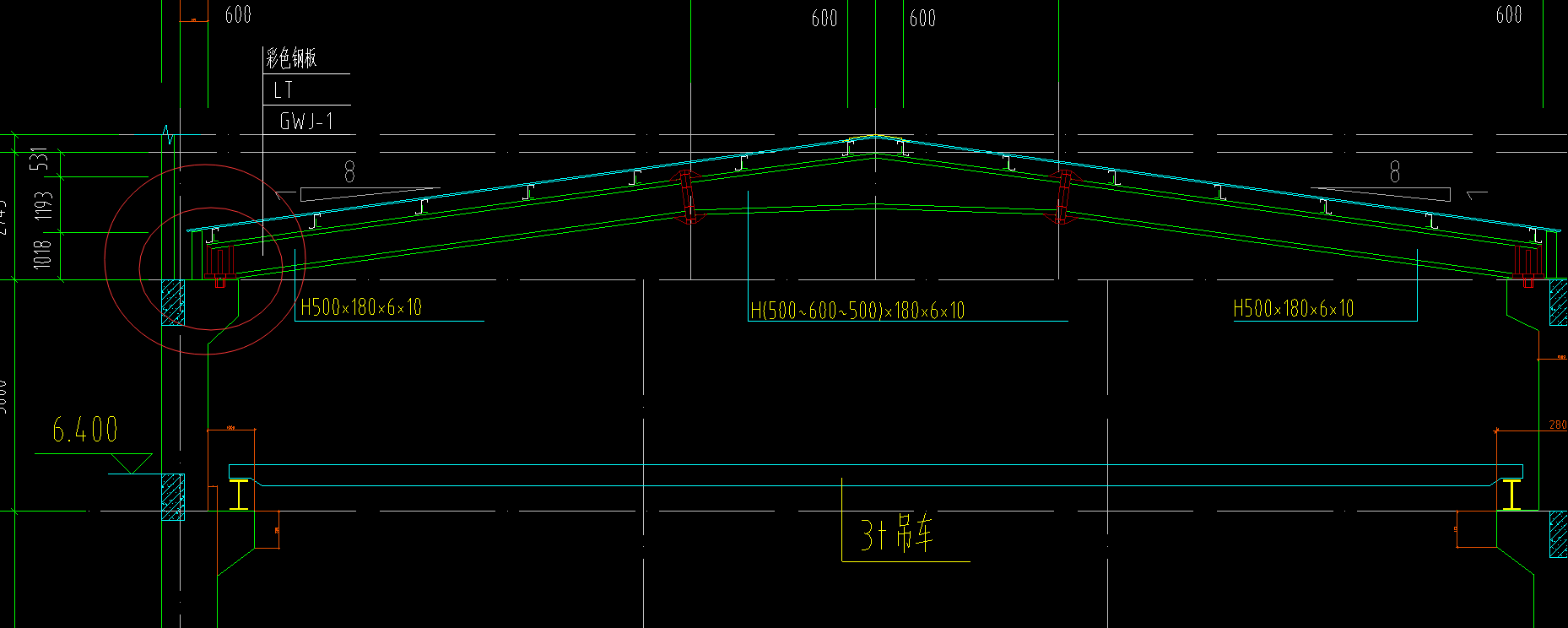Select the hatched wall block beside 6.400 elevation
Image resolution: width=1568 pixels, height=628 pixels.
pos(173,497)
